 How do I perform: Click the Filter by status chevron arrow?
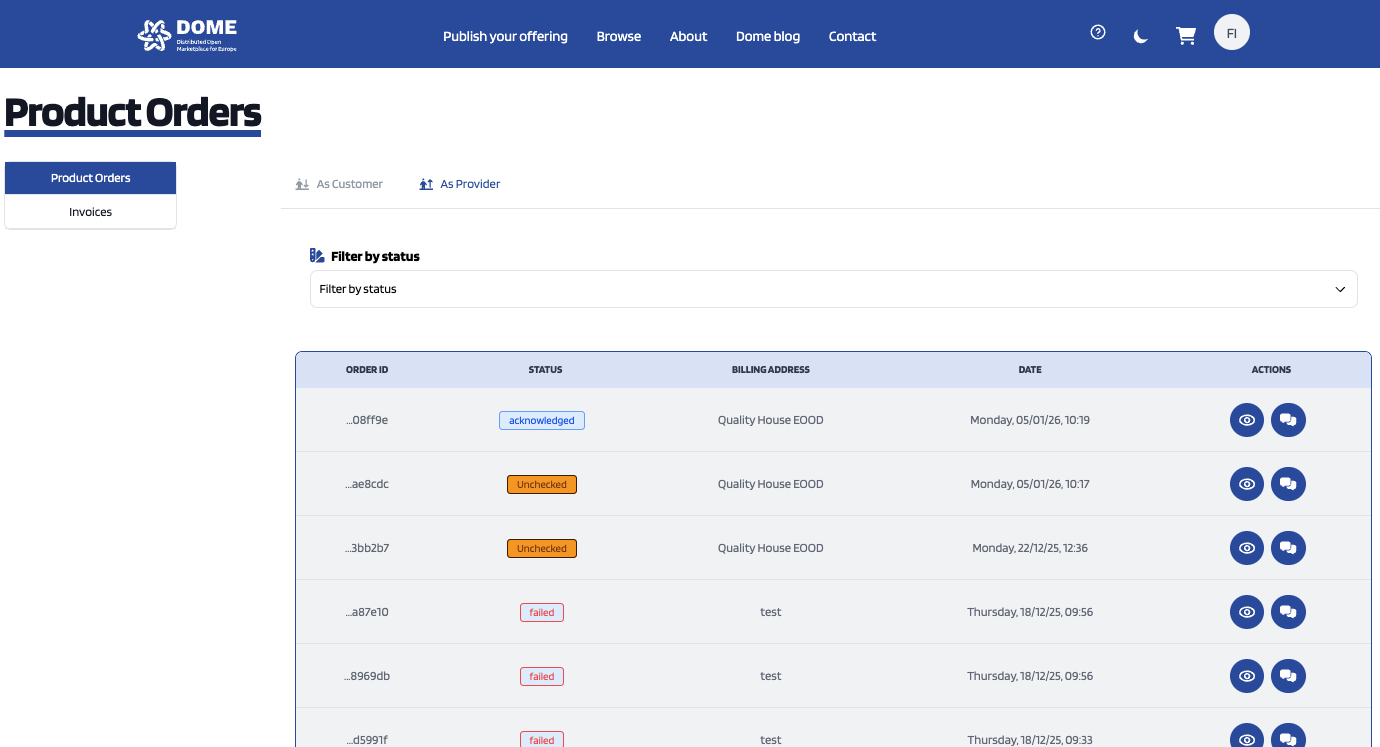(x=1340, y=289)
